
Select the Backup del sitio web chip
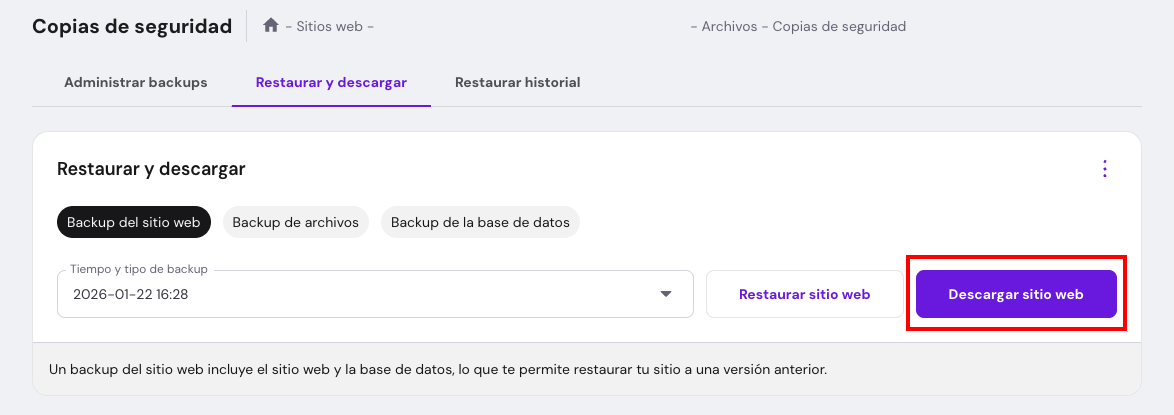(x=134, y=222)
